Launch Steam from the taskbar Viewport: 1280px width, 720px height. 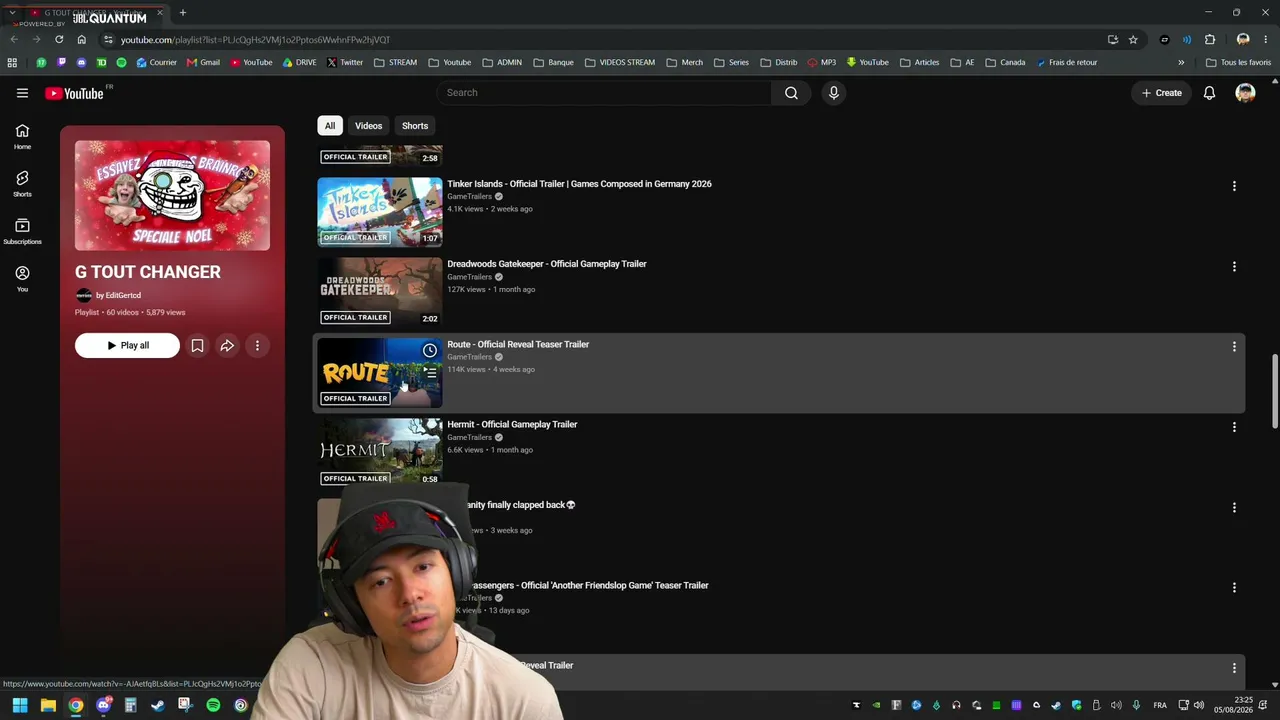pos(157,706)
